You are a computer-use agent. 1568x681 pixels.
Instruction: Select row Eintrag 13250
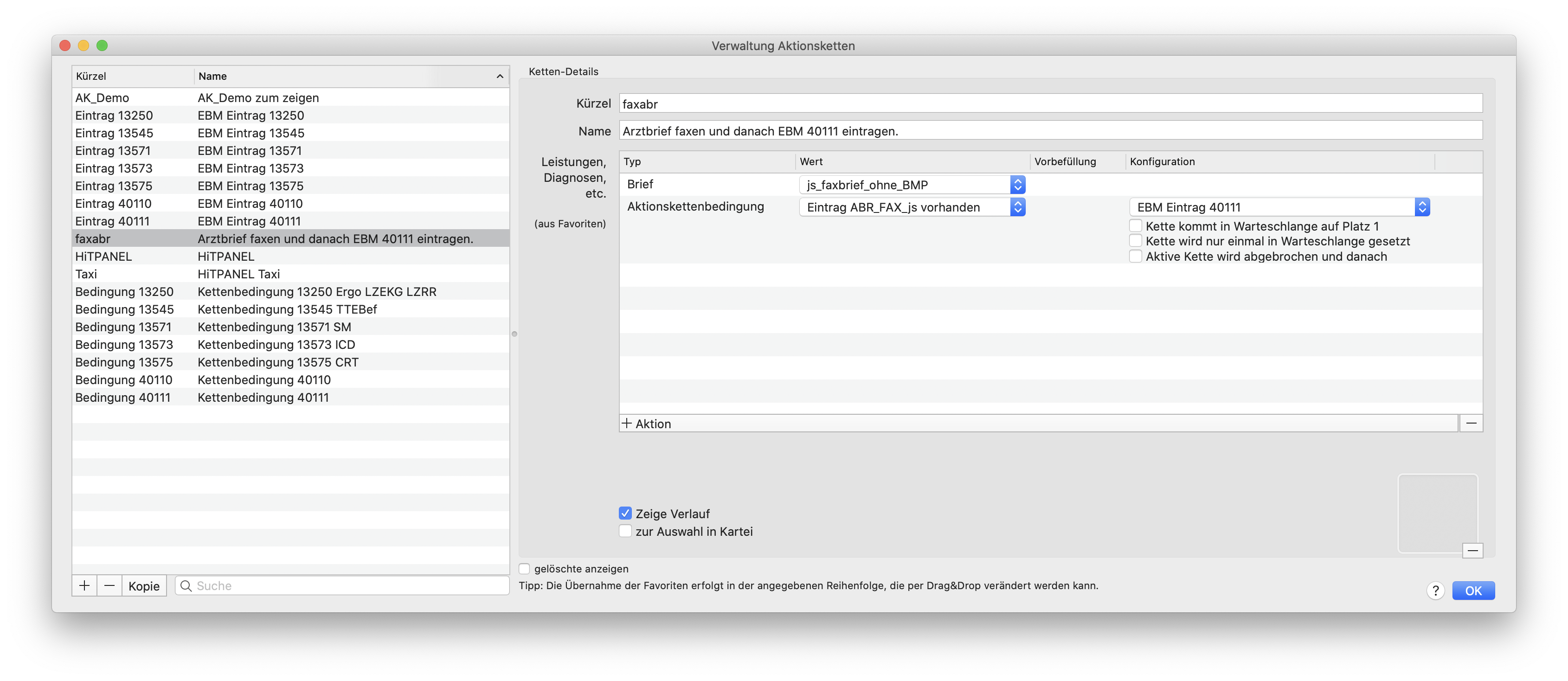[291, 115]
